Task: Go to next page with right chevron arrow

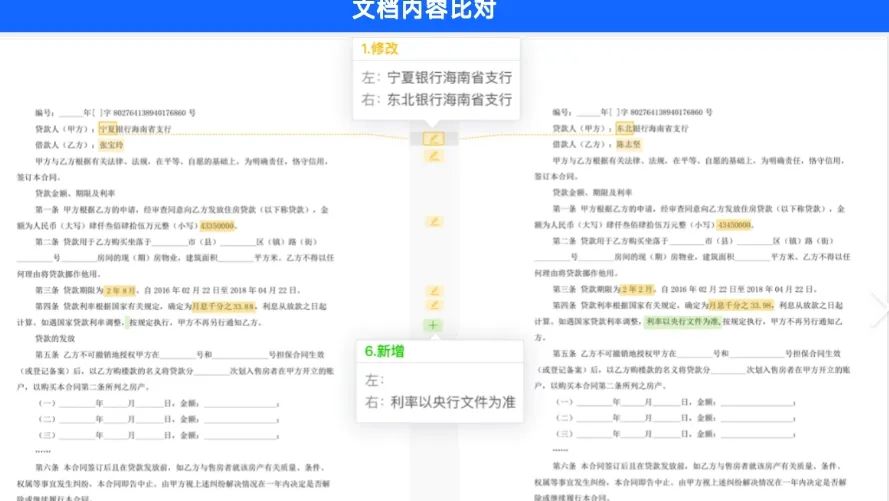Action: pos(880,310)
